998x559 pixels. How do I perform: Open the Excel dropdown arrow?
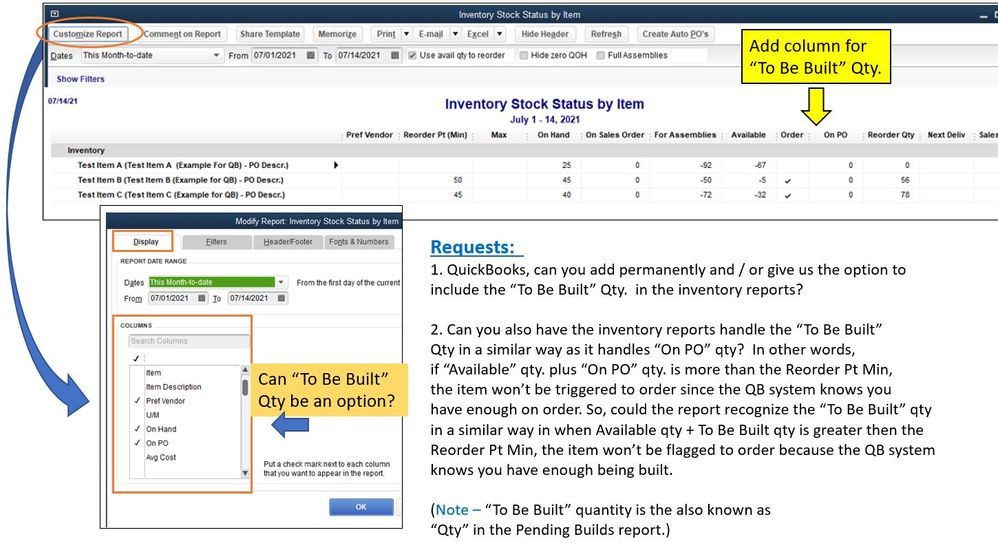tap(500, 34)
